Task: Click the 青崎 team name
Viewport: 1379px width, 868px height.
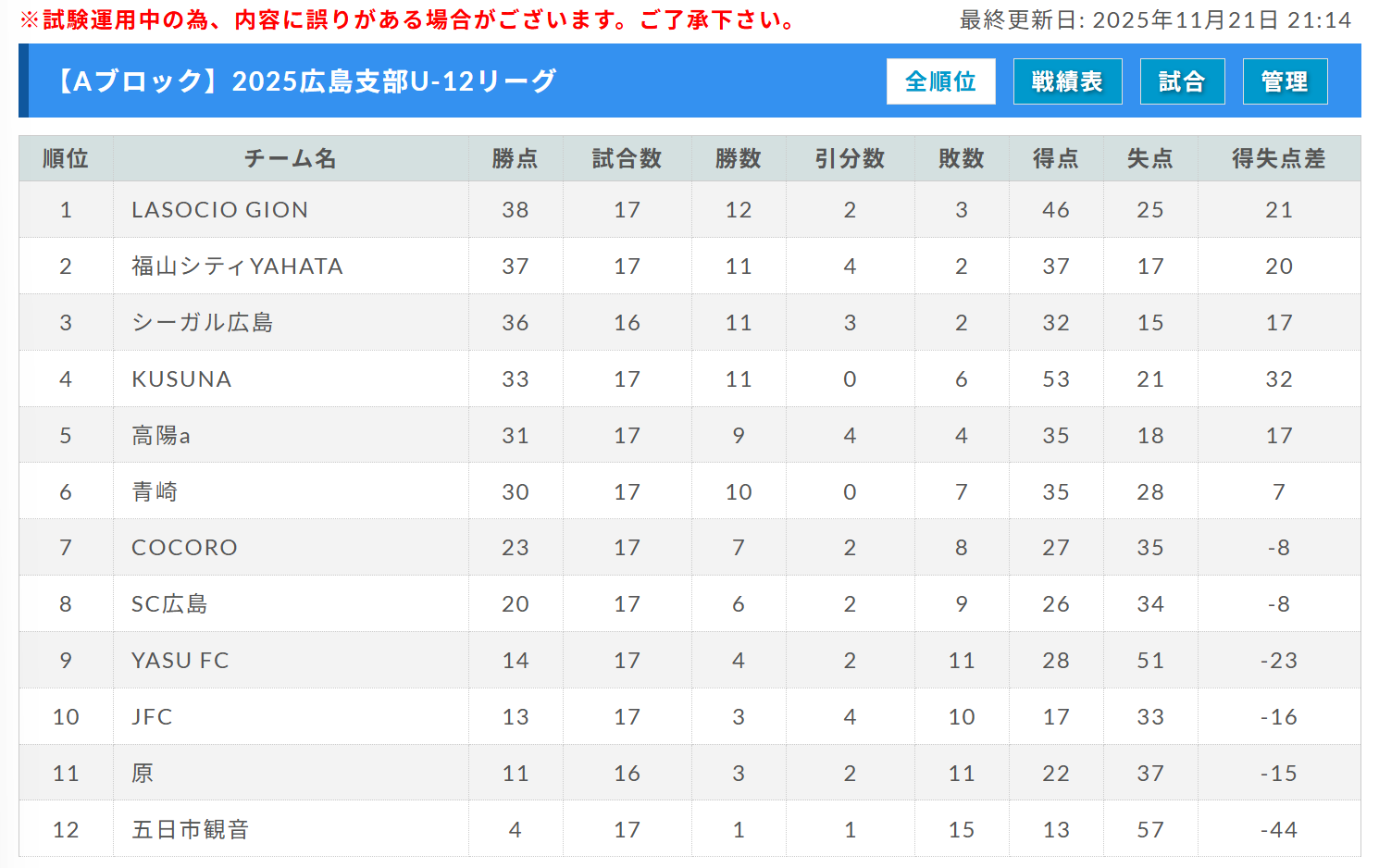Action: click(x=155, y=492)
